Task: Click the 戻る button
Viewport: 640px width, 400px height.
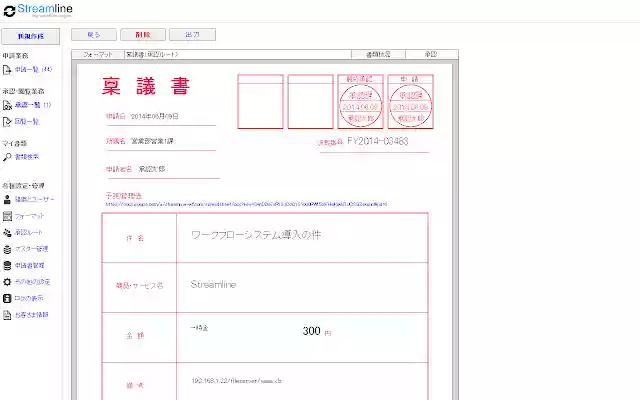Action: pyautogui.click(x=94, y=34)
